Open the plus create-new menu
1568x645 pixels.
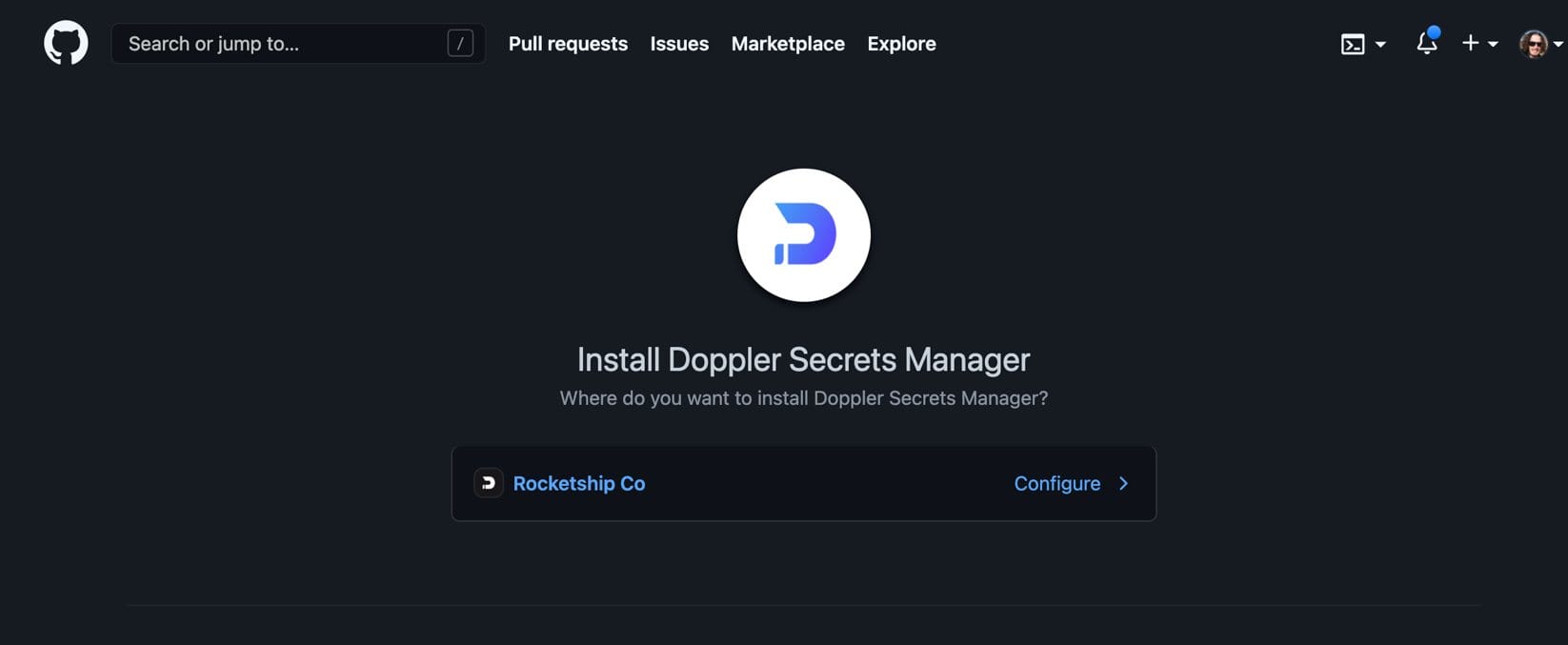click(1471, 43)
